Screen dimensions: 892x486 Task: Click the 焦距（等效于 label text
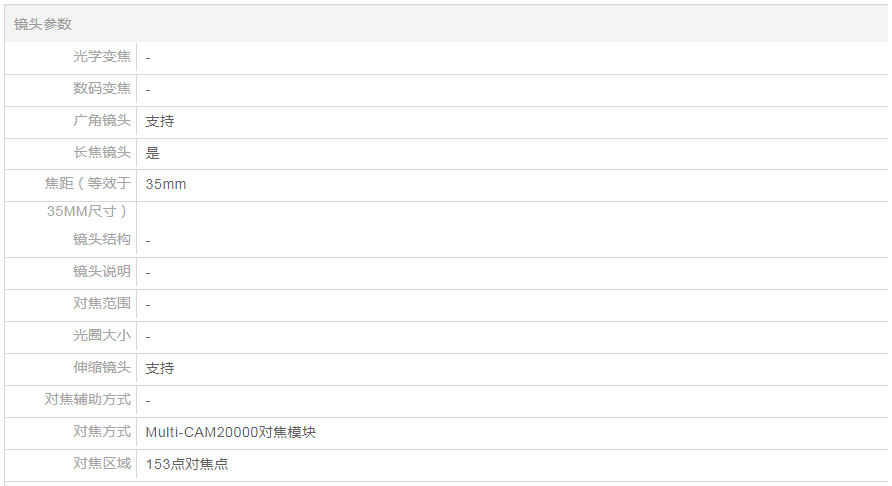pyautogui.click(x=87, y=184)
